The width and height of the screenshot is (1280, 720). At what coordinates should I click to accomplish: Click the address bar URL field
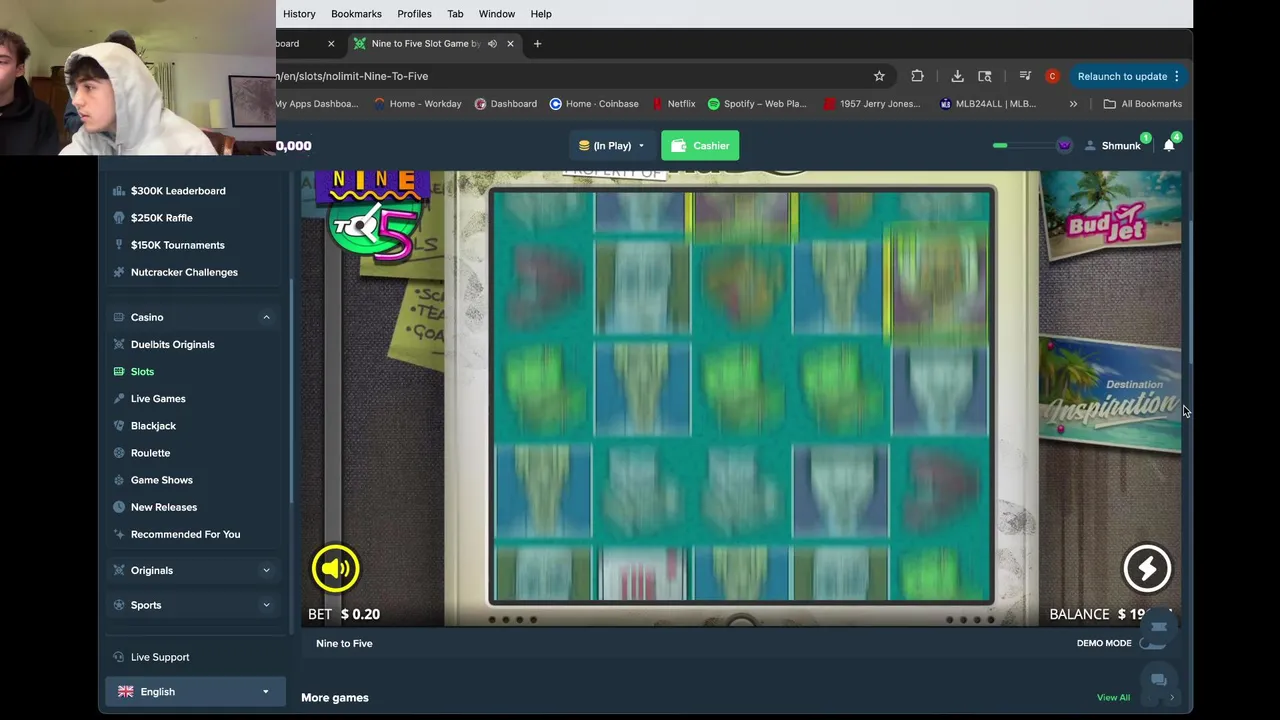click(x=570, y=76)
